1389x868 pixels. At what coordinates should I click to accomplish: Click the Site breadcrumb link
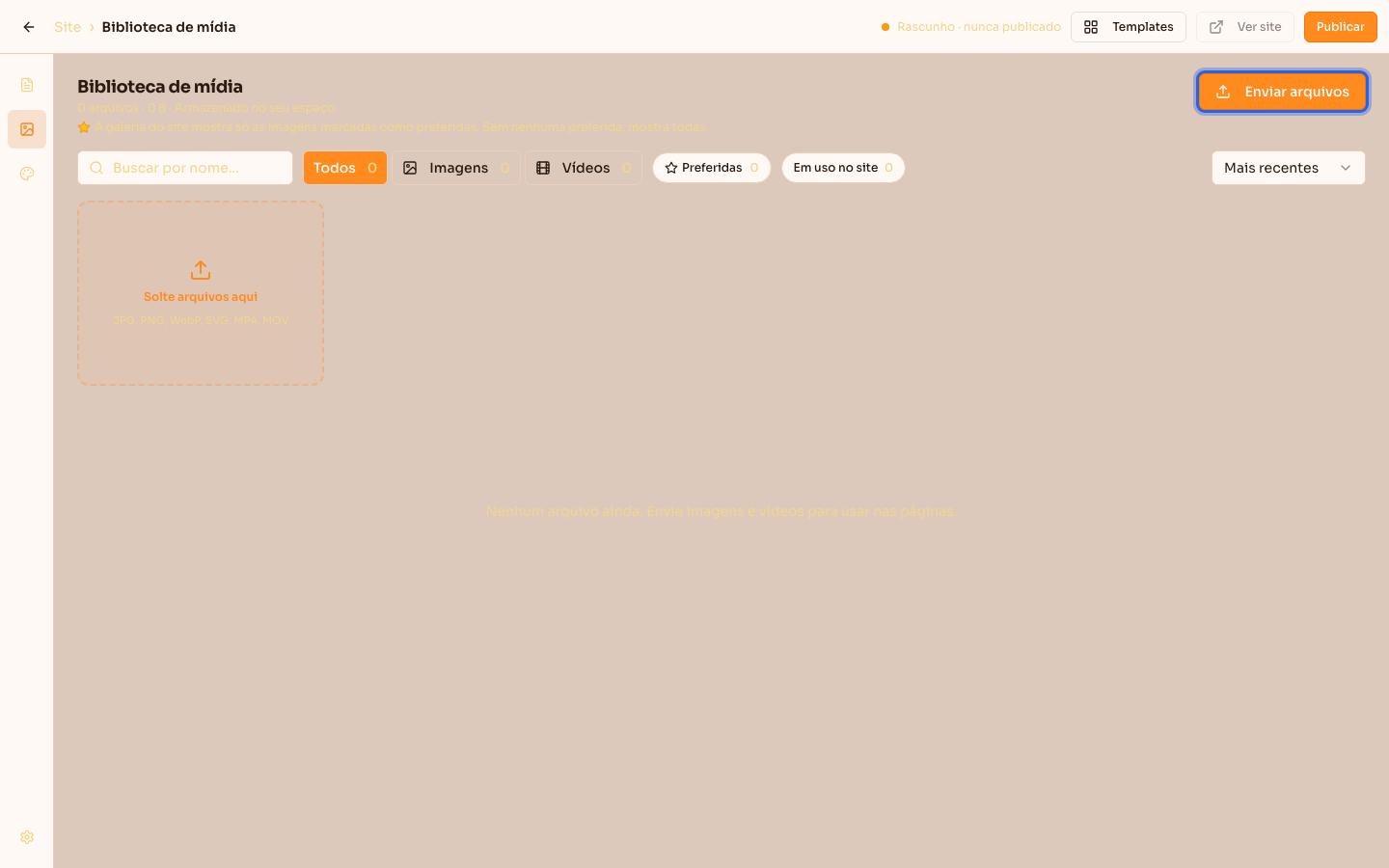(68, 27)
